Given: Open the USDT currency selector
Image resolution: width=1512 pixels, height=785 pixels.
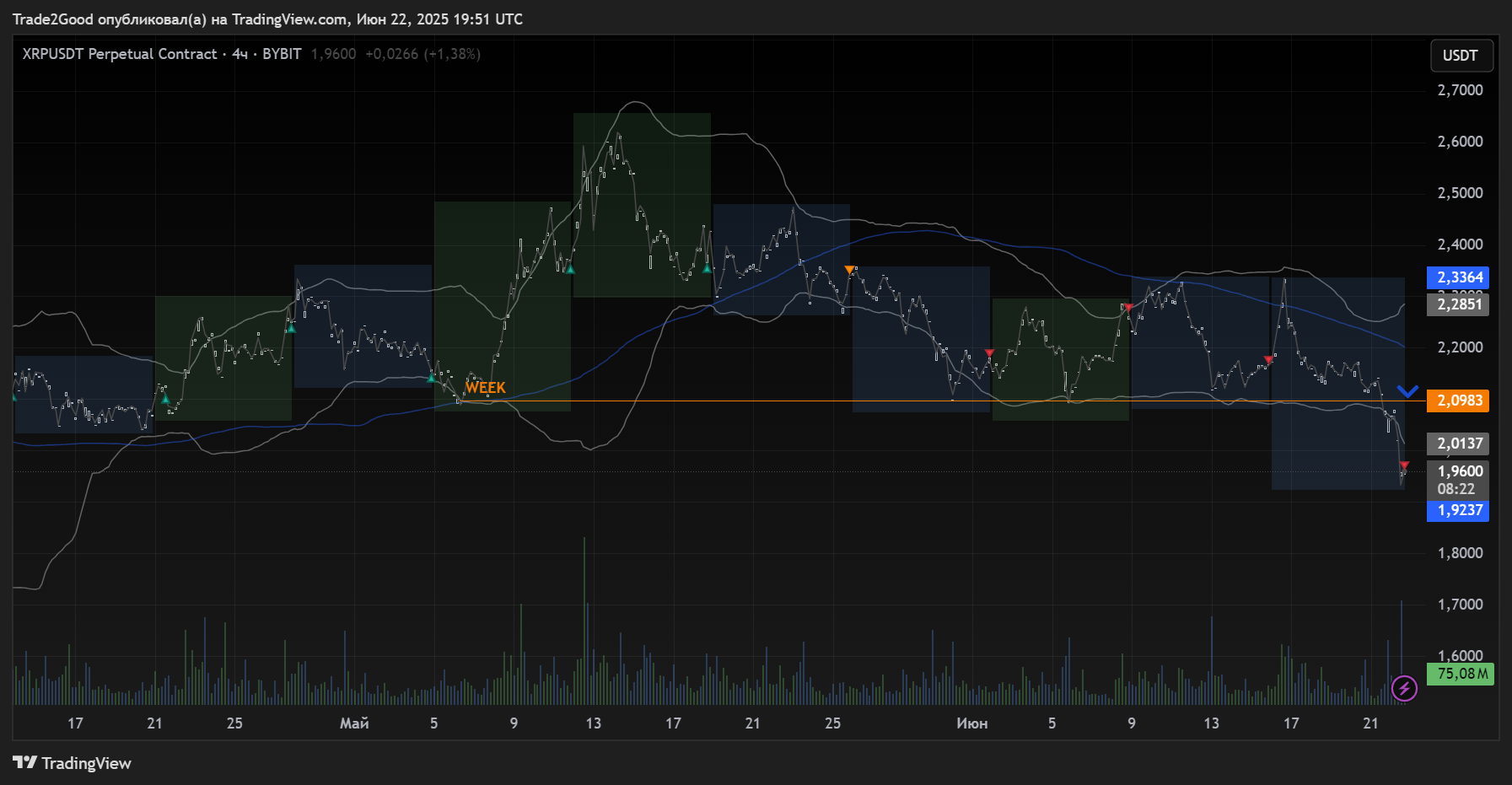Looking at the screenshot, I should [1461, 56].
